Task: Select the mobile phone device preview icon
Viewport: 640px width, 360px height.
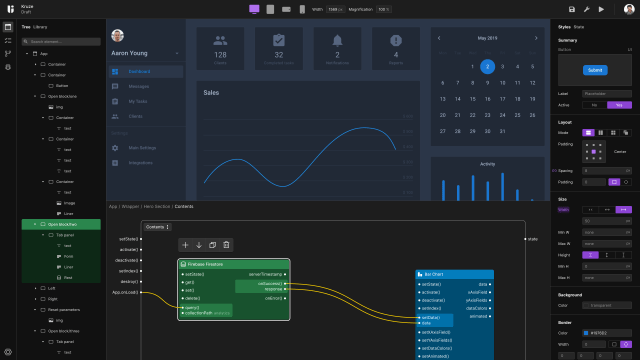Action: click(x=302, y=9)
